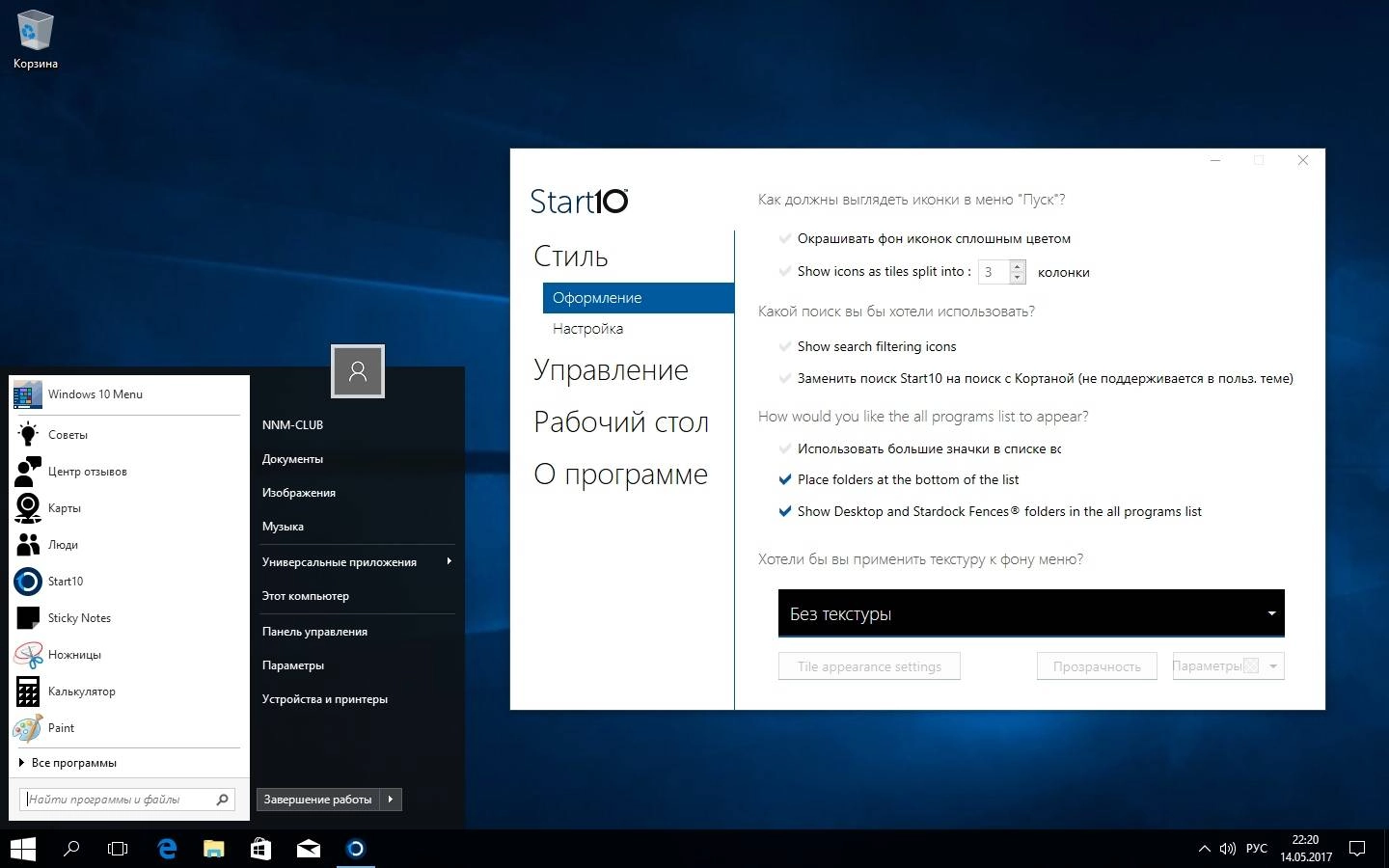Toggle Заменить поиск Start10 на Кортану checkbox
The image size is (1389, 868).
tap(785, 378)
